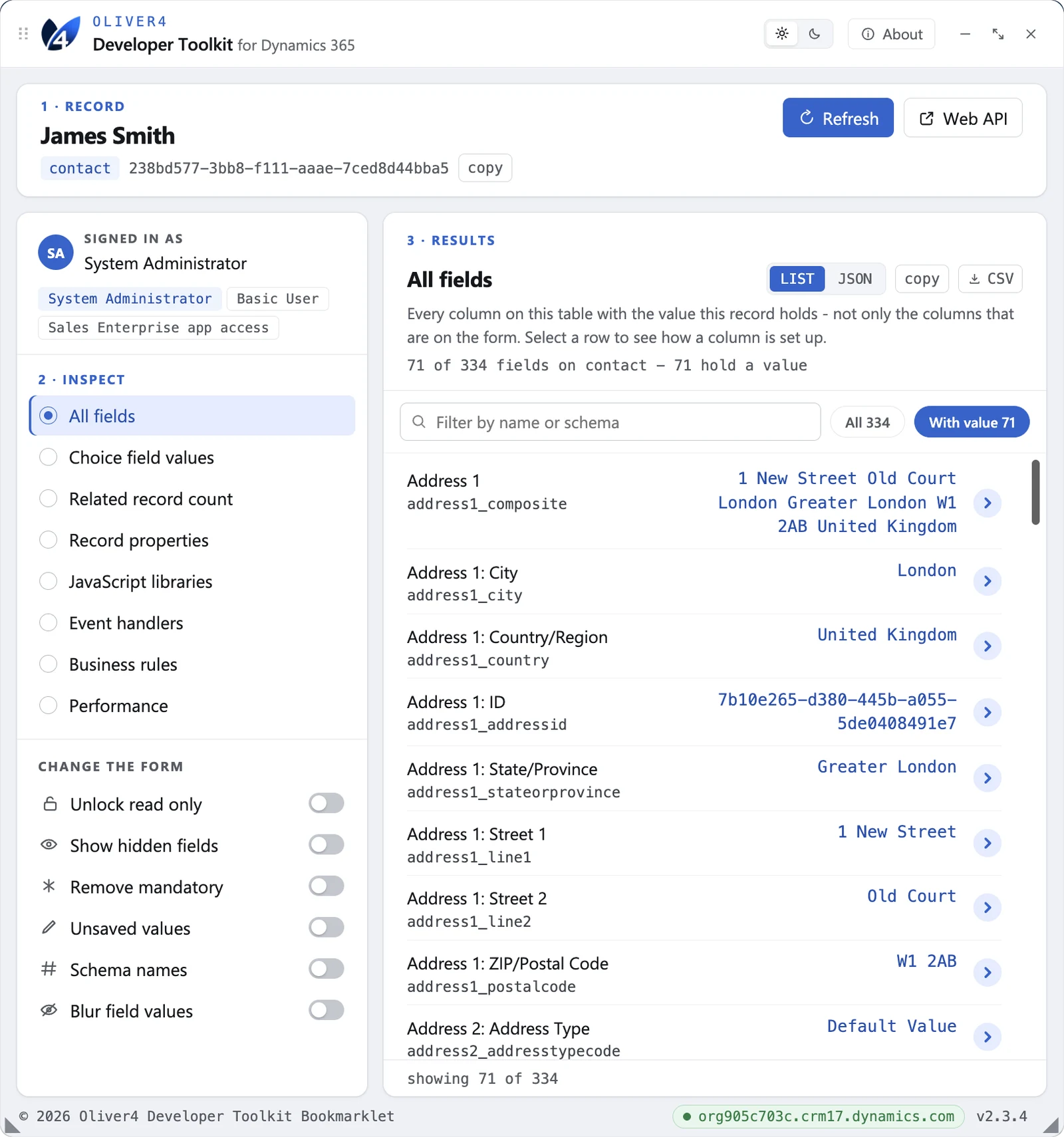The image size is (1064, 1137).
Task: Click the padlock icon beside Unlock read only
Action: pos(50,804)
